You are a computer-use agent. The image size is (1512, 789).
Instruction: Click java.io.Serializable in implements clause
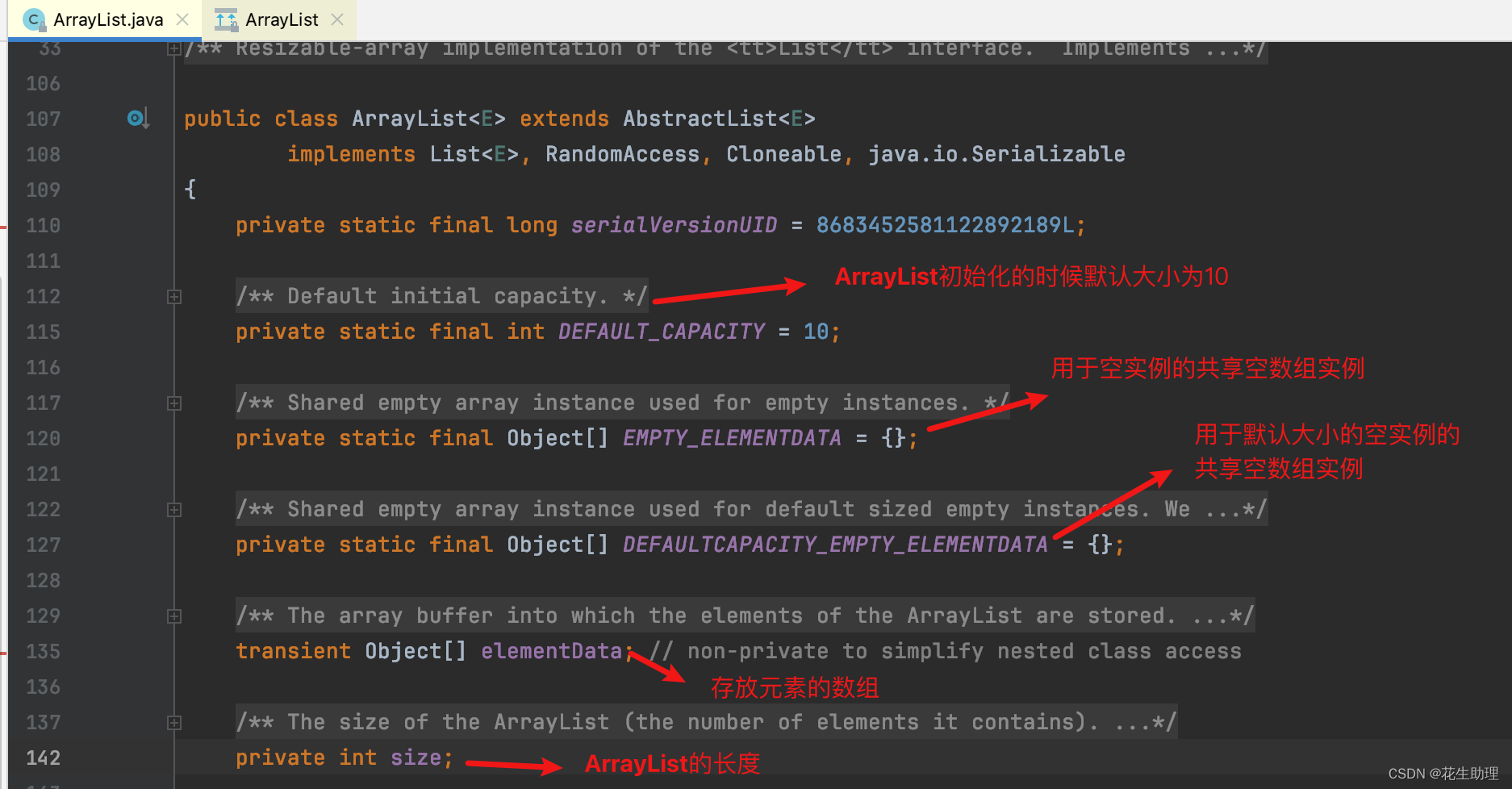(x=996, y=154)
